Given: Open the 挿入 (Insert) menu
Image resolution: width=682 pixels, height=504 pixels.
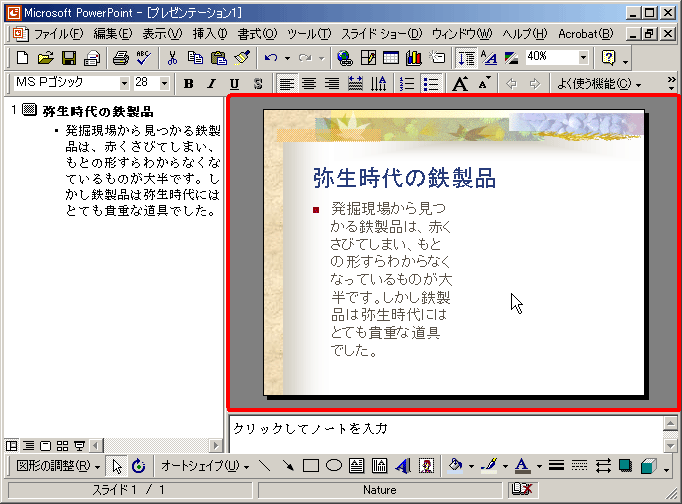Looking at the screenshot, I should click(210, 34).
